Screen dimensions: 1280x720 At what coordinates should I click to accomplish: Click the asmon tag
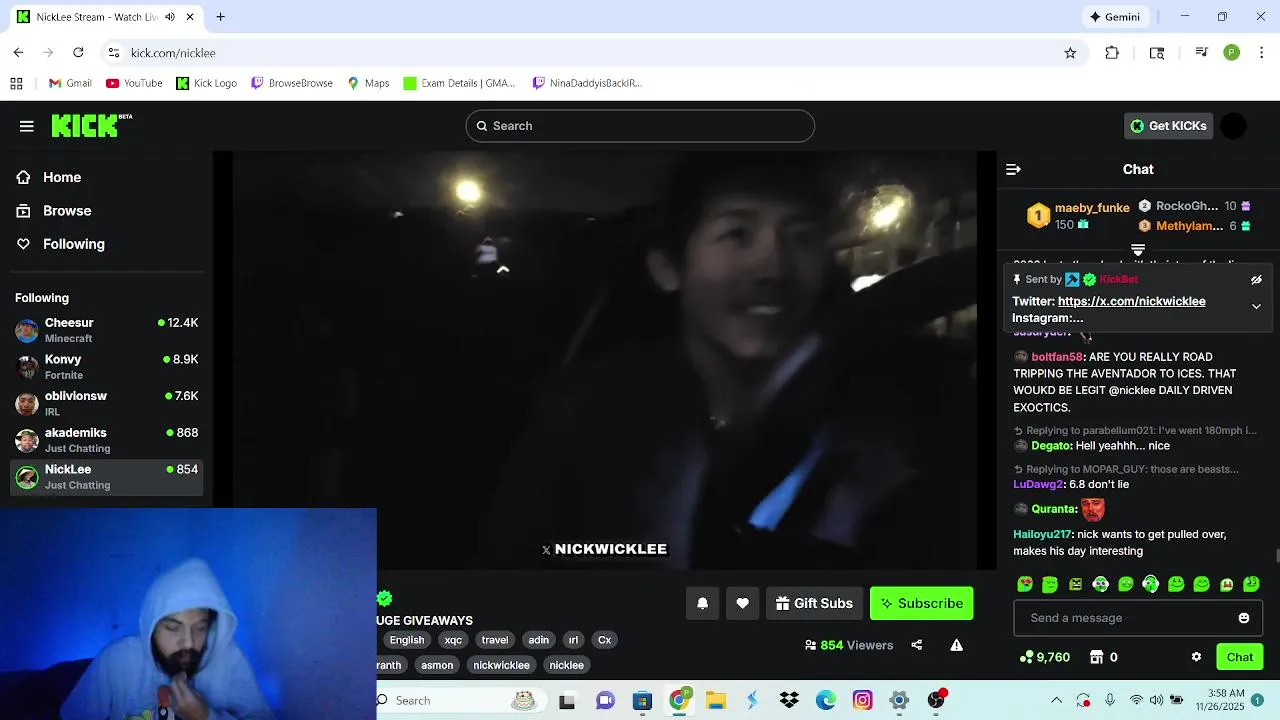(437, 665)
